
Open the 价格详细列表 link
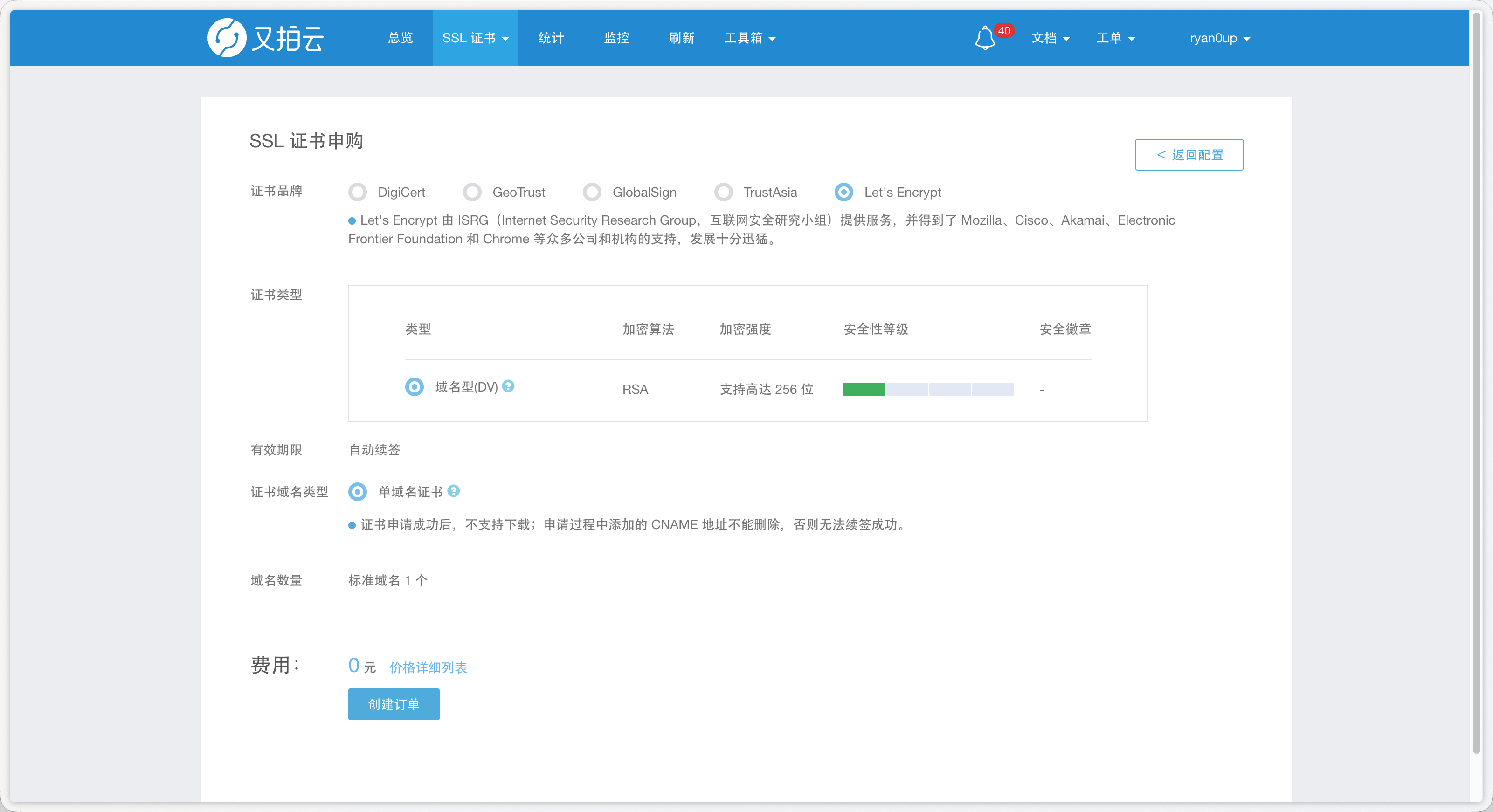click(429, 667)
